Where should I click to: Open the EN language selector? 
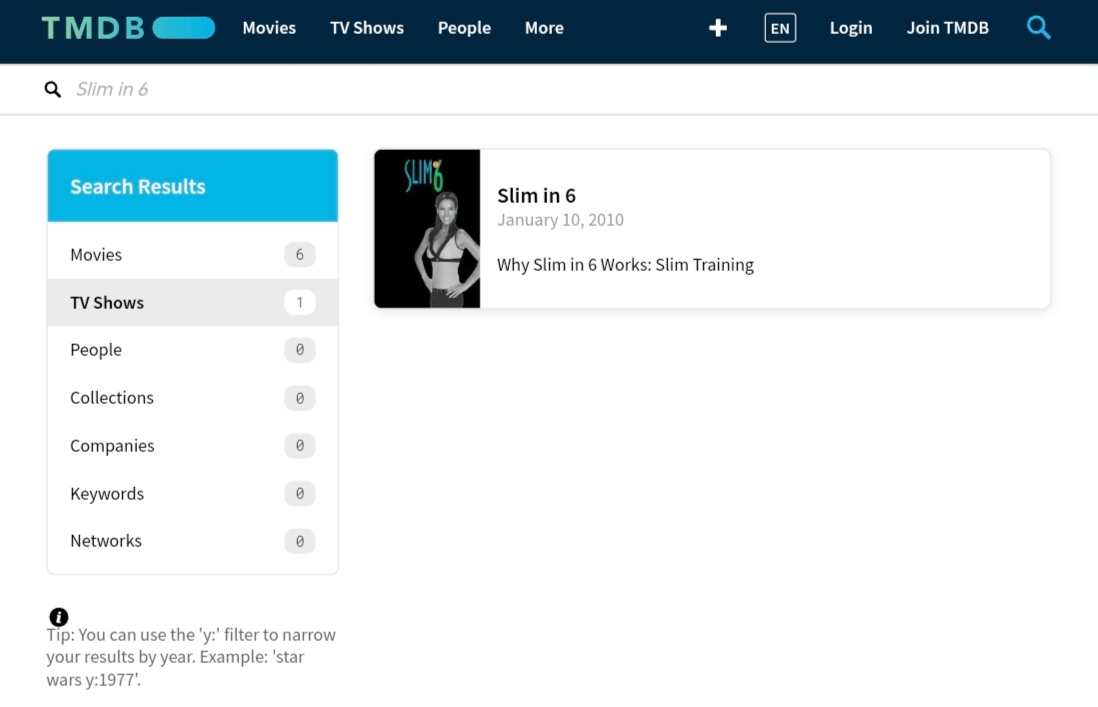click(x=780, y=29)
